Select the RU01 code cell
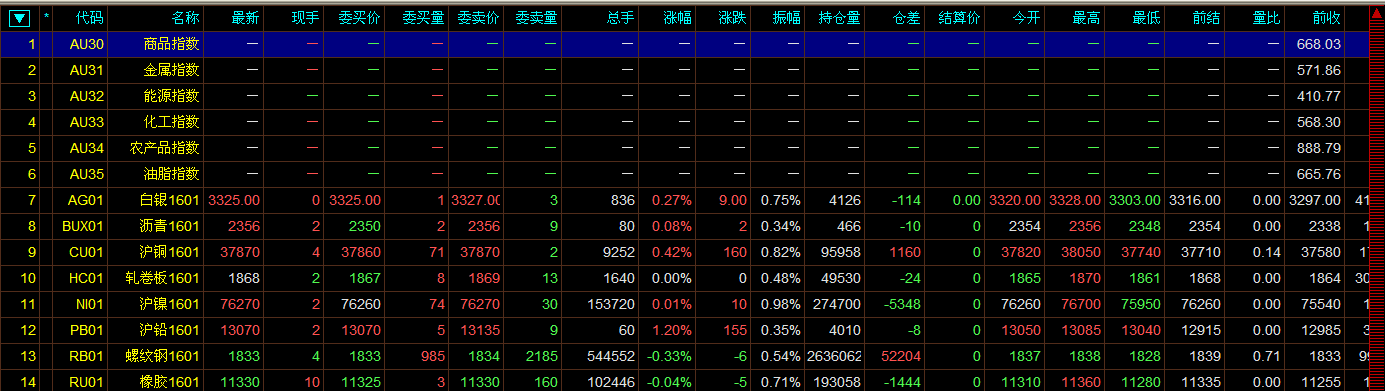 click(x=87, y=382)
